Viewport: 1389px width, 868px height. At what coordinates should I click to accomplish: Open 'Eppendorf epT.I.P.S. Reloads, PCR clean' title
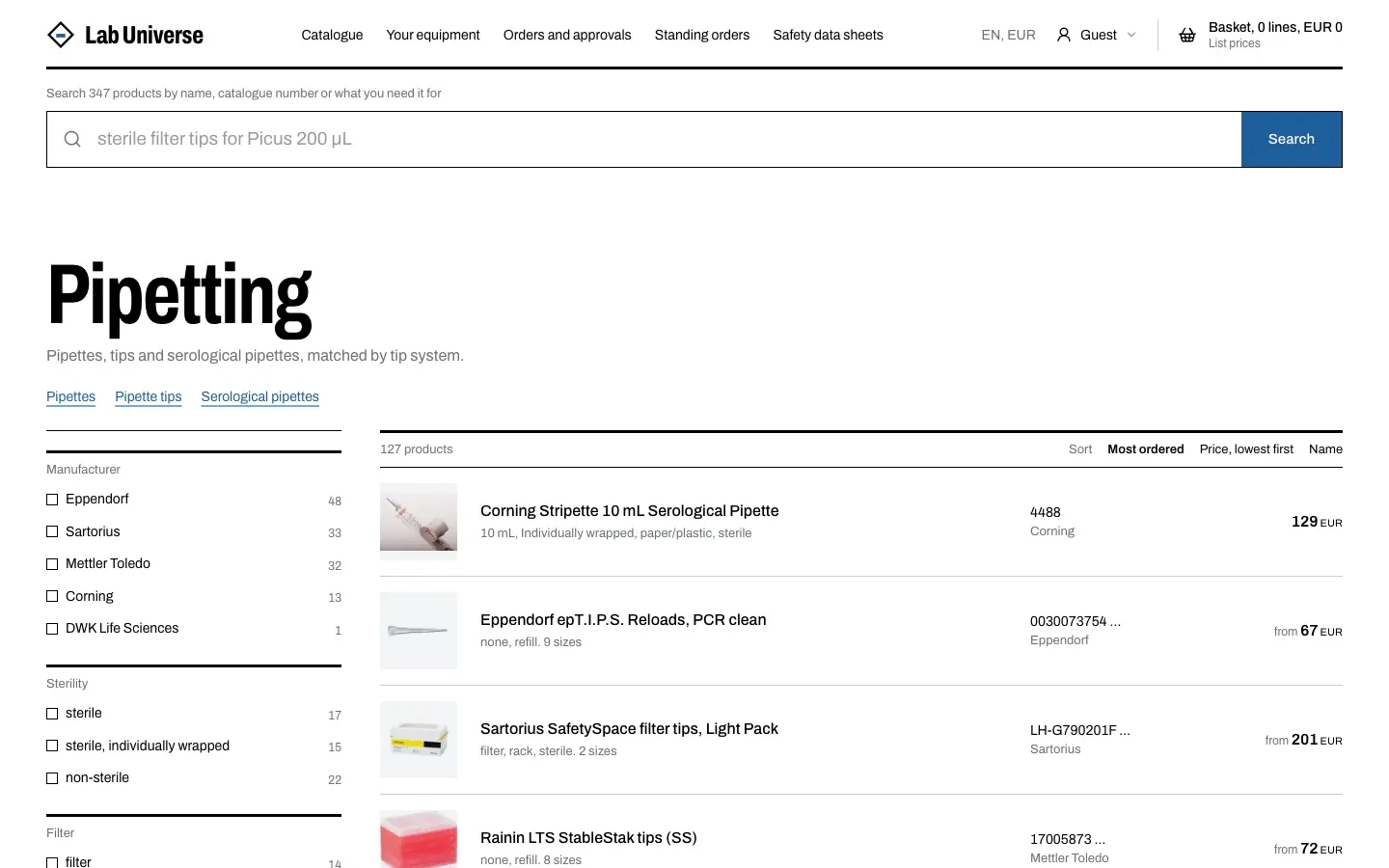click(x=623, y=620)
